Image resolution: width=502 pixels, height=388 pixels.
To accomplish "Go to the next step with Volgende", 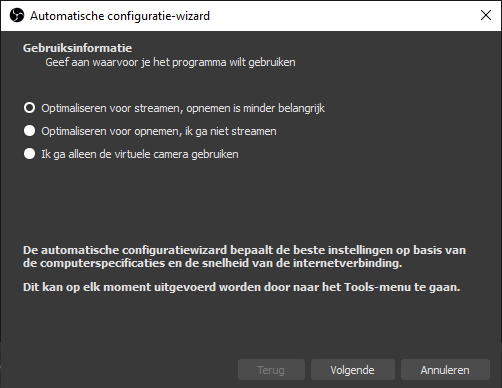I will click(353, 370).
